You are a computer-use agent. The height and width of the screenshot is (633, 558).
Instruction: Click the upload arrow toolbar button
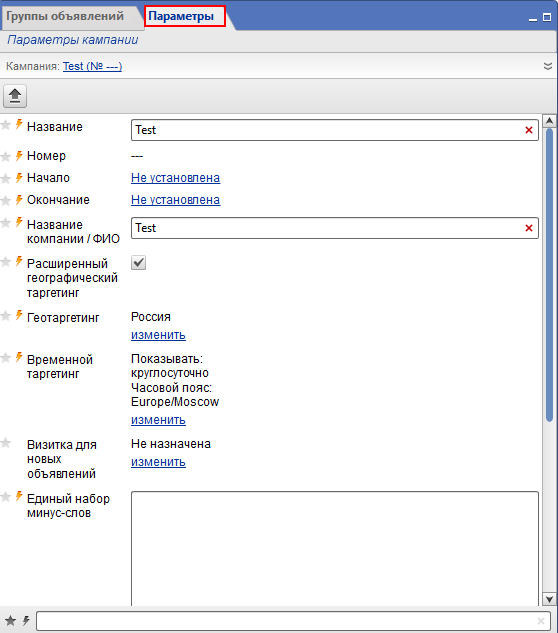click(15, 96)
